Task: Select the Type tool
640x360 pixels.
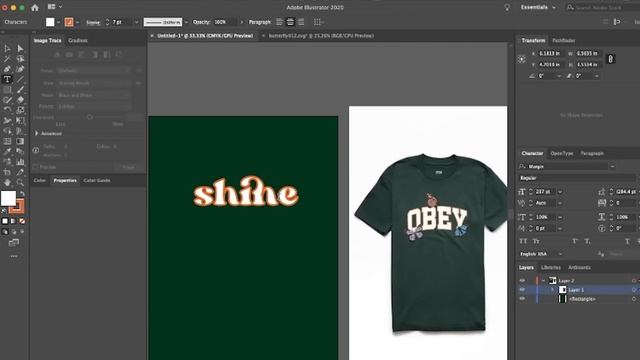Action: coord(7,79)
